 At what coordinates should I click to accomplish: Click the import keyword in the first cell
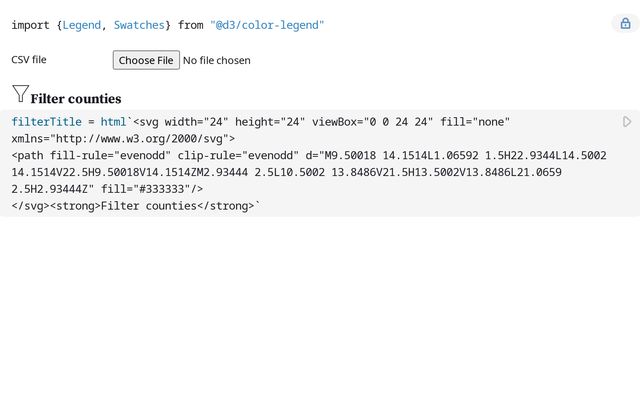point(32,24)
